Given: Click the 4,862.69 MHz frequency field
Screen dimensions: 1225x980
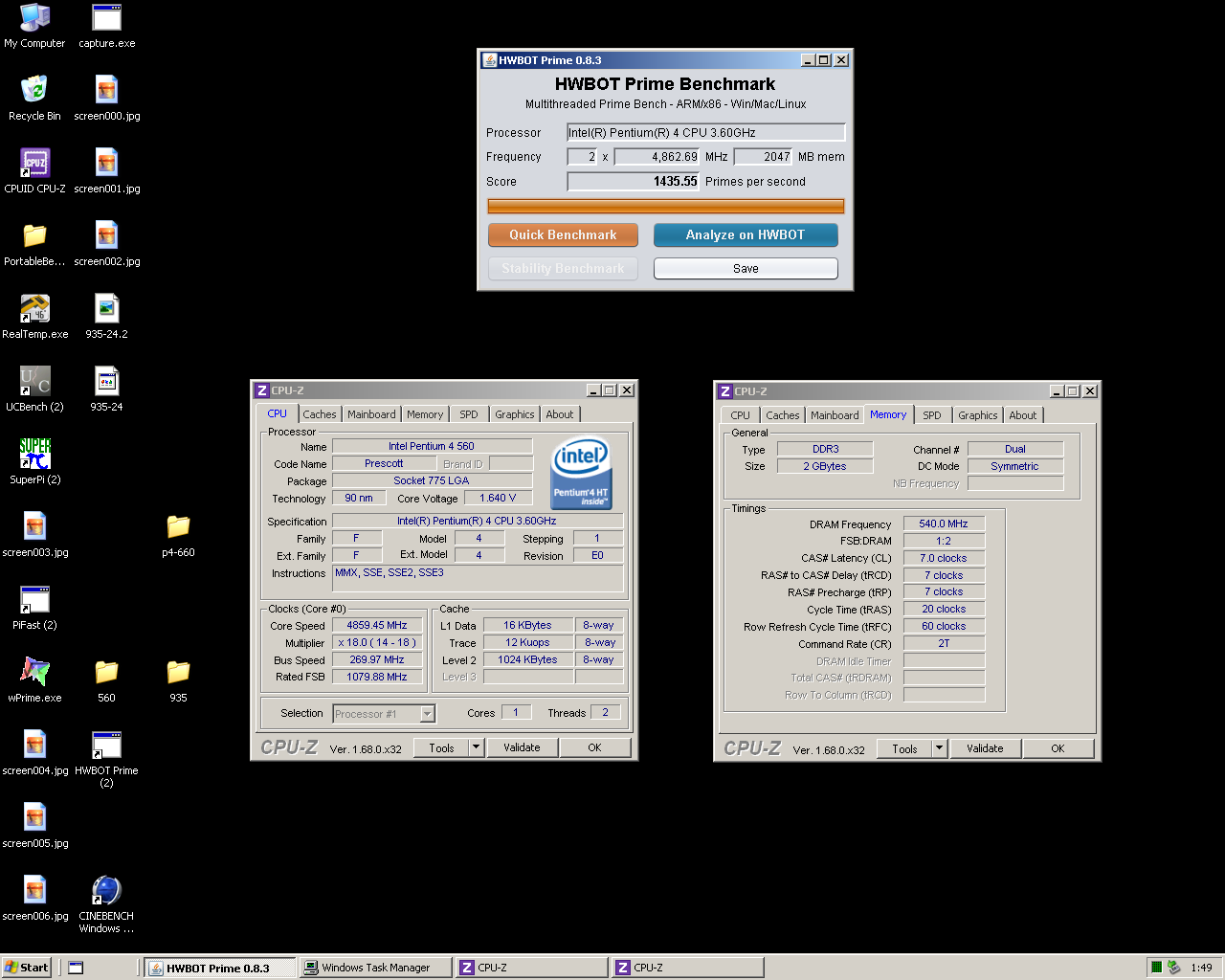Looking at the screenshot, I should tap(657, 157).
